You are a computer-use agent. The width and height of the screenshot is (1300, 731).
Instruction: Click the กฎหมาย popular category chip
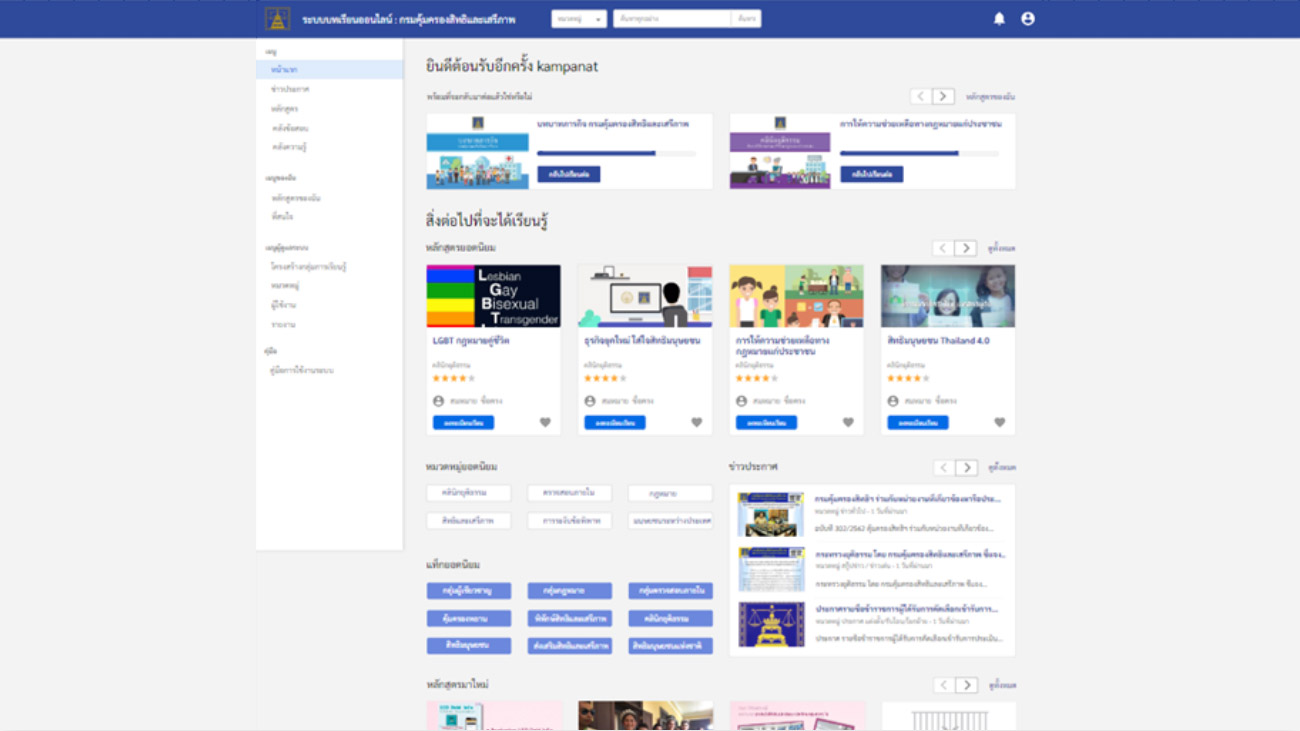670,493
